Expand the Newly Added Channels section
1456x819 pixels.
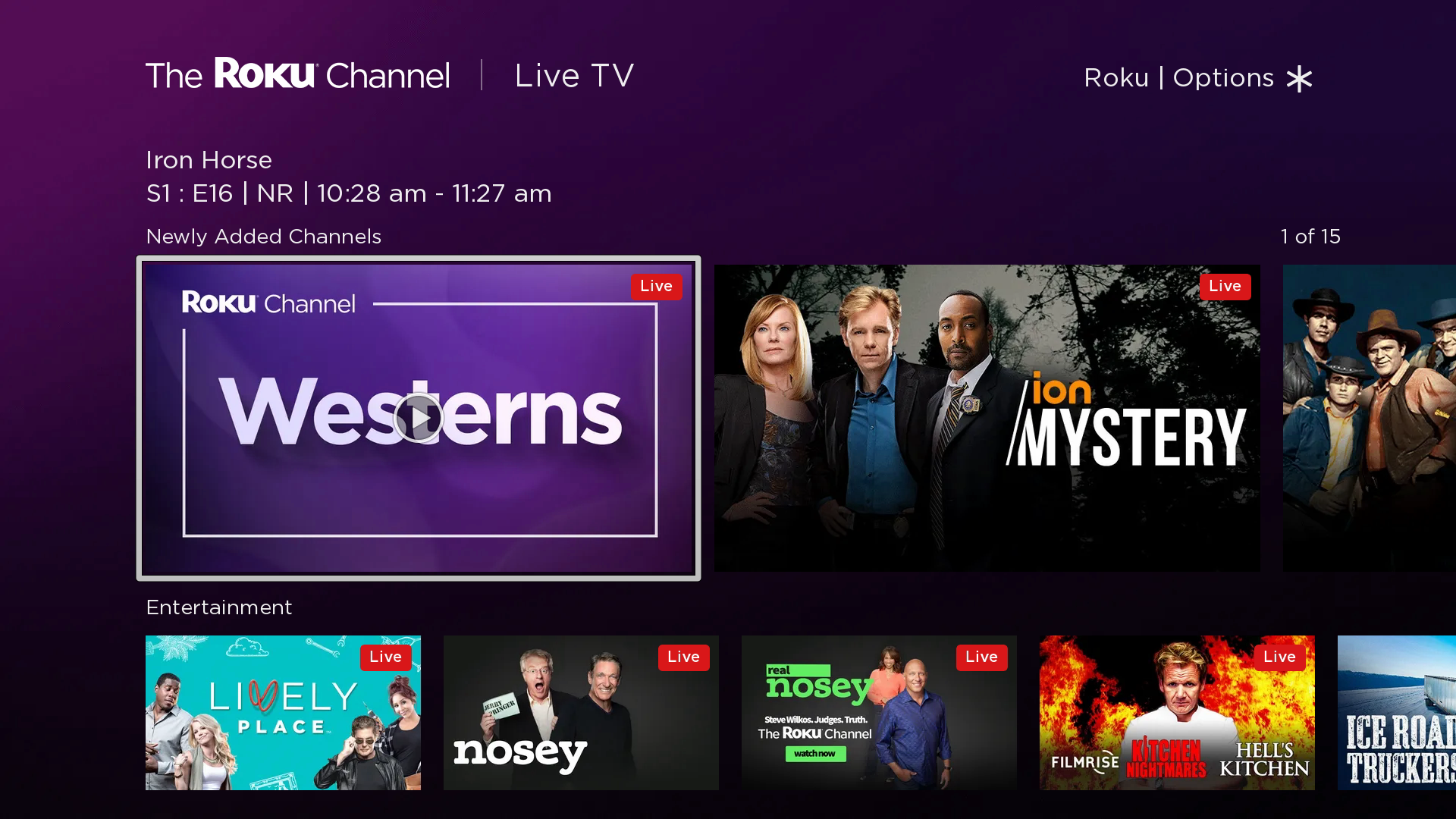point(263,237)
